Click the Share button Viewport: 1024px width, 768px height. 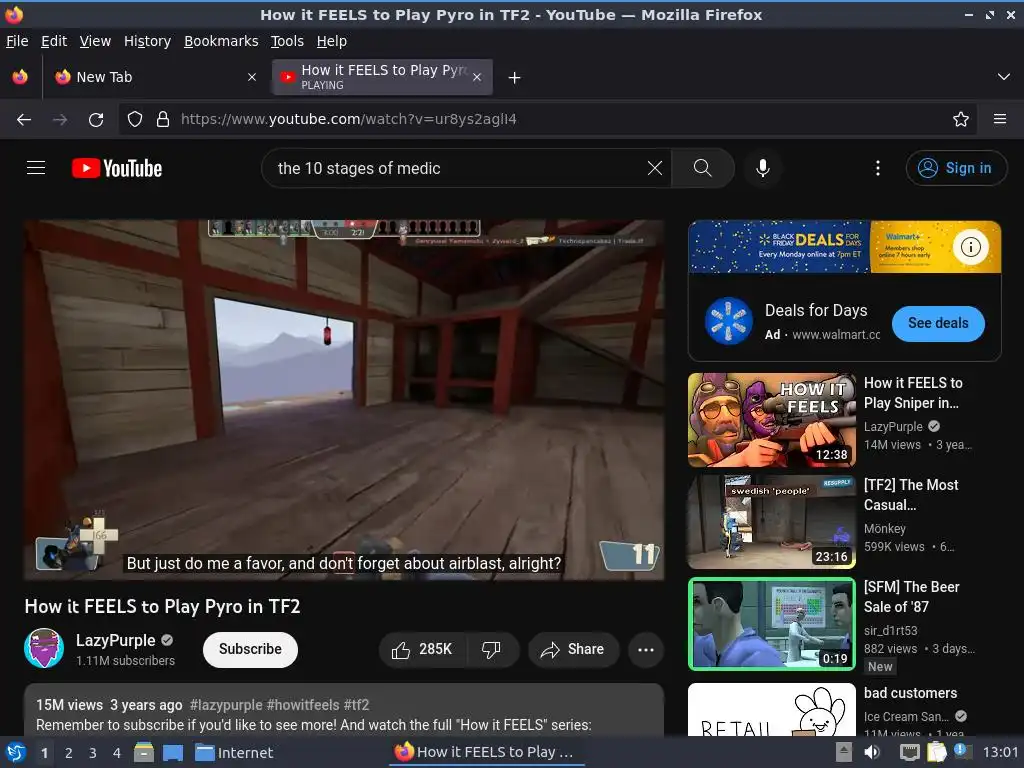tap(573, 649)
